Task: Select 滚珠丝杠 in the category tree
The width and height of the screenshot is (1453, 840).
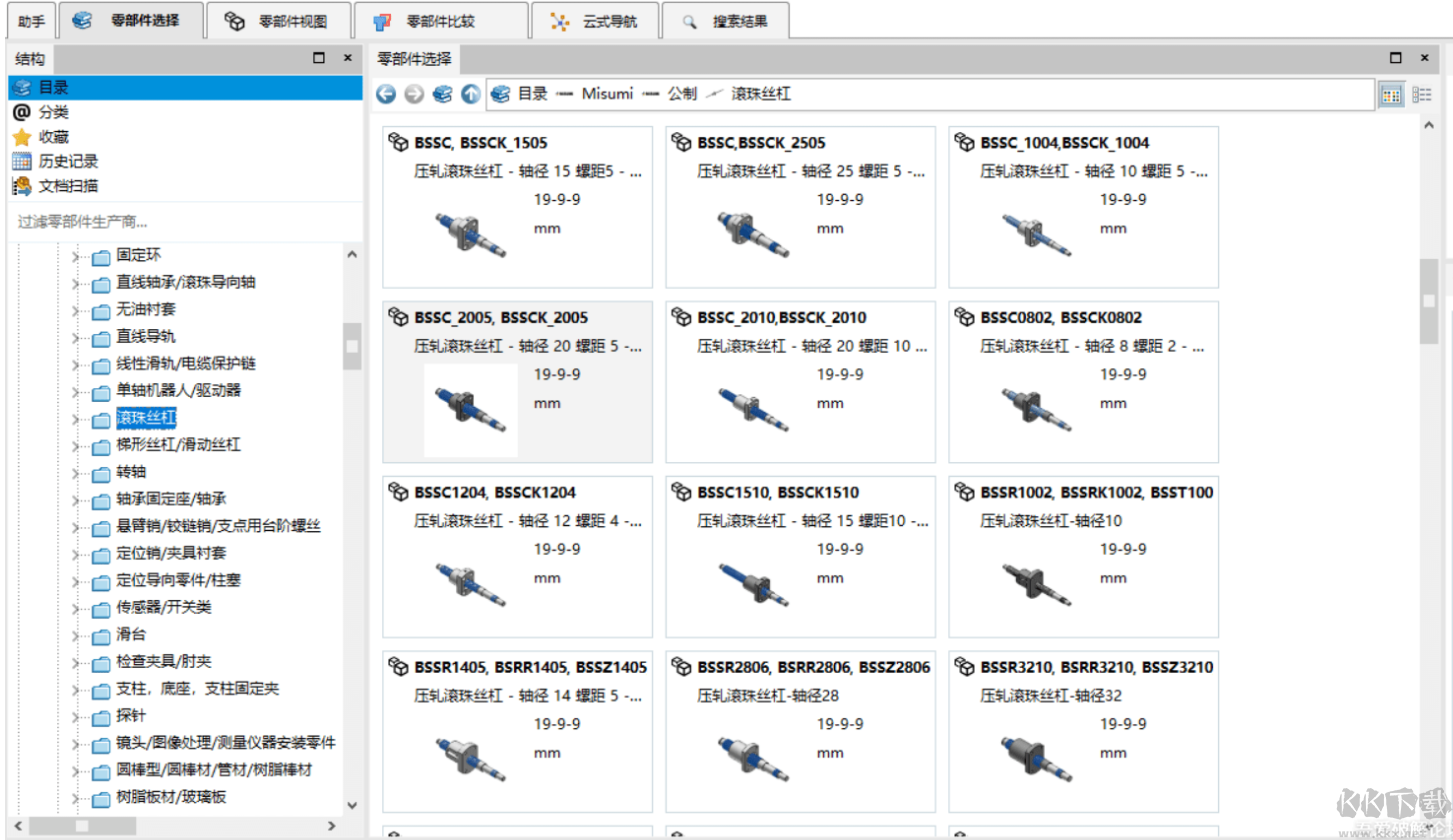Action: (x=146, y=417)
